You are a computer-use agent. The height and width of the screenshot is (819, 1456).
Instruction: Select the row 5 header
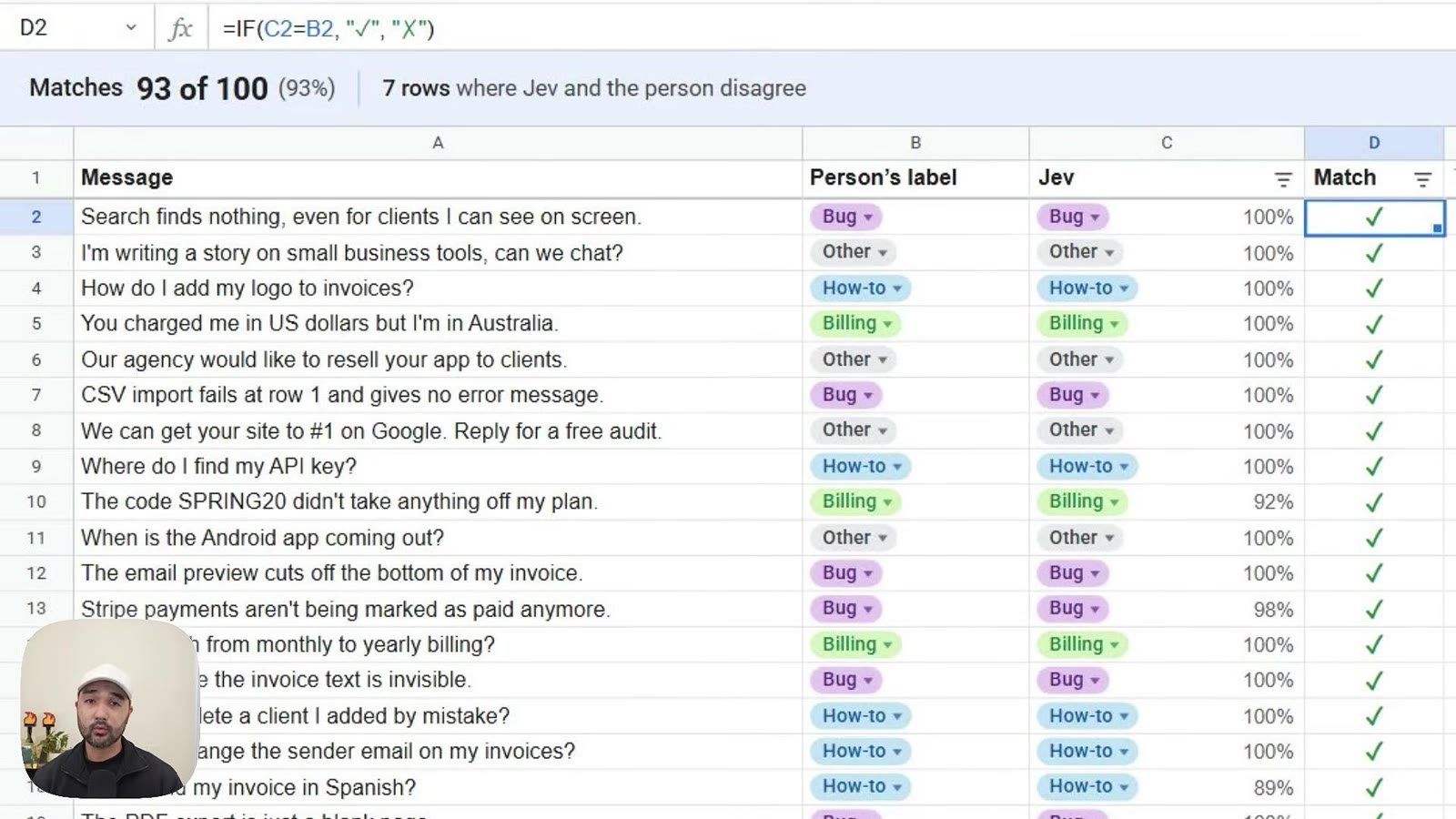[36, 323]
